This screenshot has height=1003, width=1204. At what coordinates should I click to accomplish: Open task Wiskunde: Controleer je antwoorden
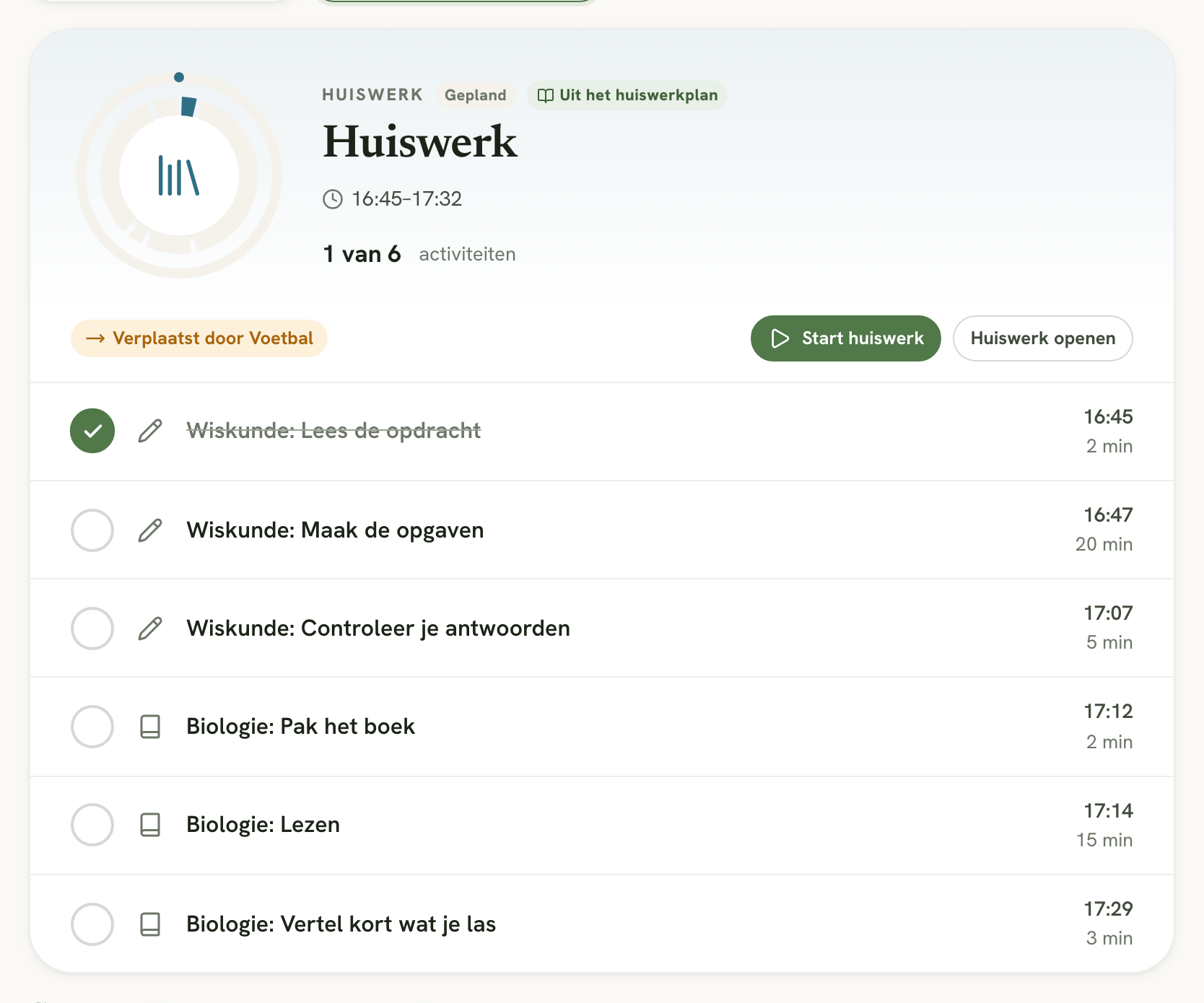pyautogui.click(x=378, y=628)
